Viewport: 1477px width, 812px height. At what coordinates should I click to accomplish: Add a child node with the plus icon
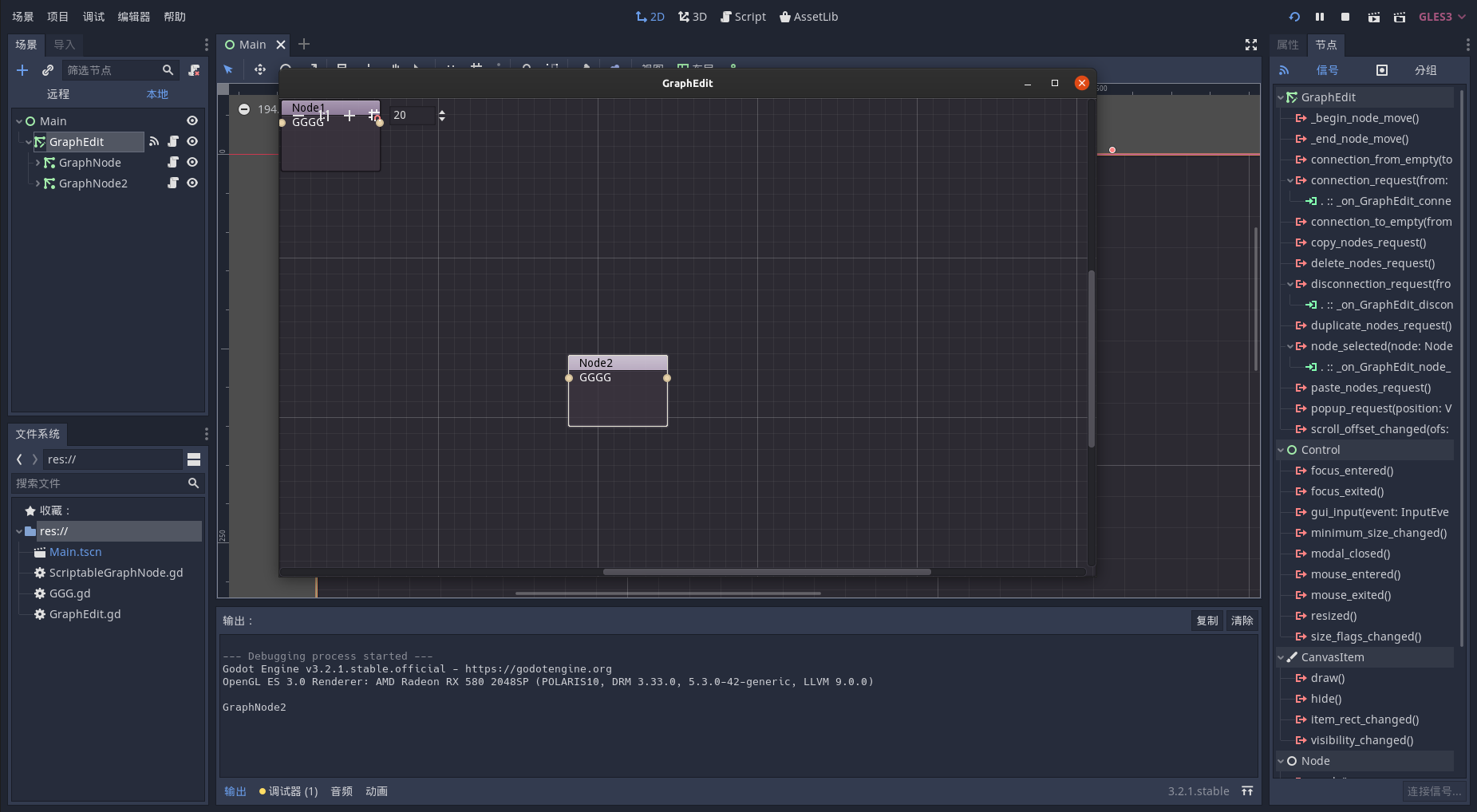[22, 70]
